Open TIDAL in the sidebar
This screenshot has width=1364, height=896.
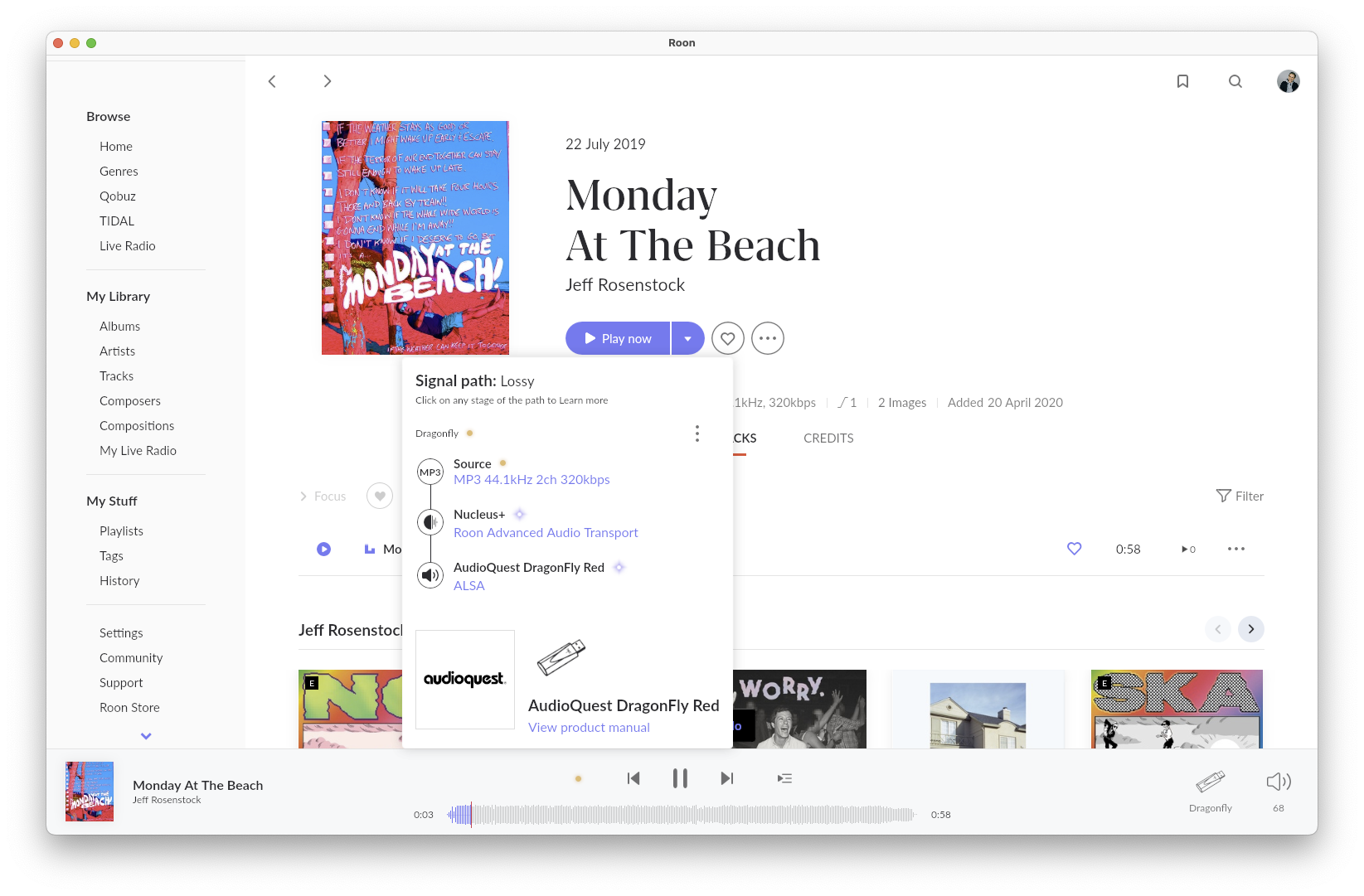[117, 221]
